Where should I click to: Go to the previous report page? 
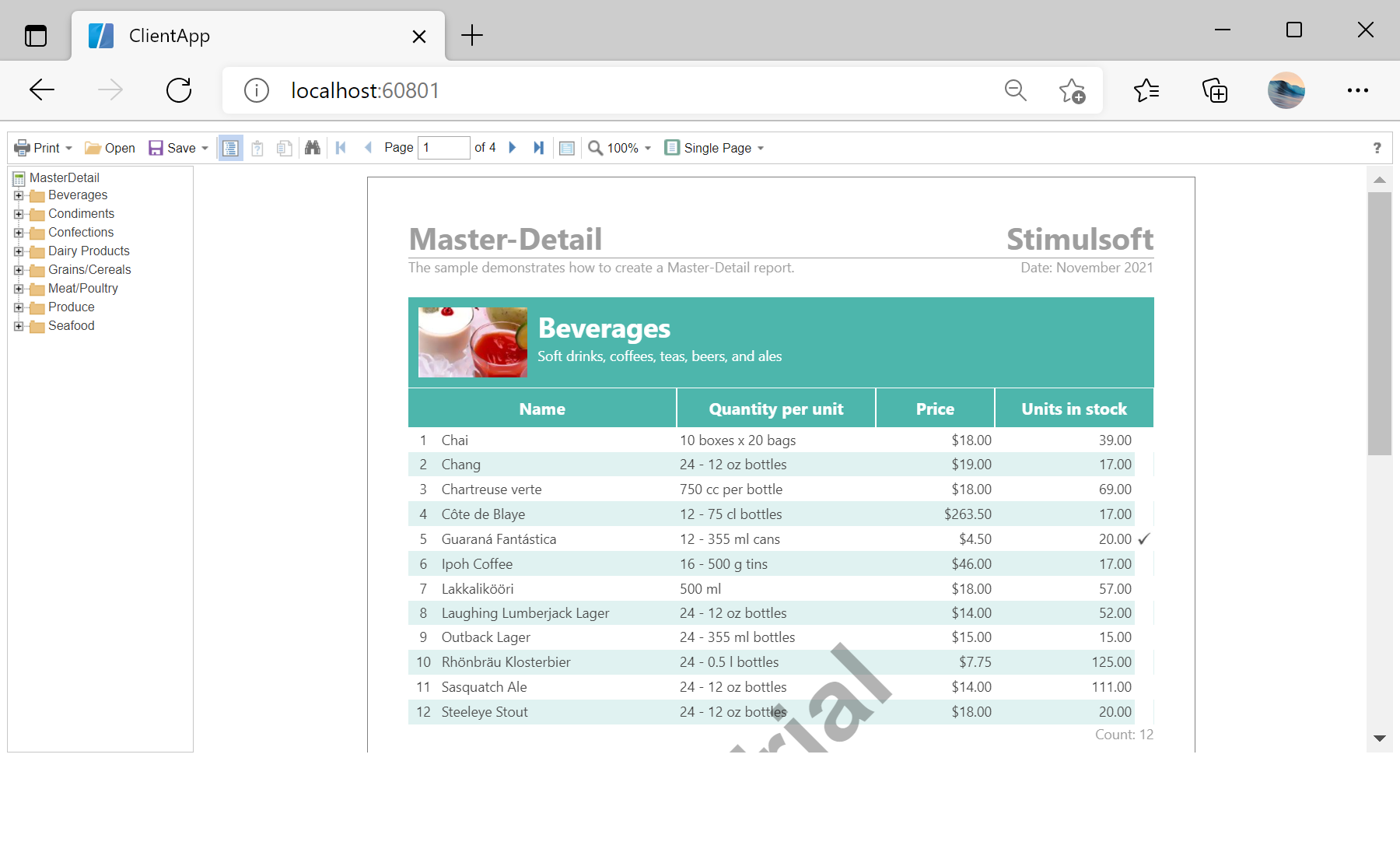(368, 148)
